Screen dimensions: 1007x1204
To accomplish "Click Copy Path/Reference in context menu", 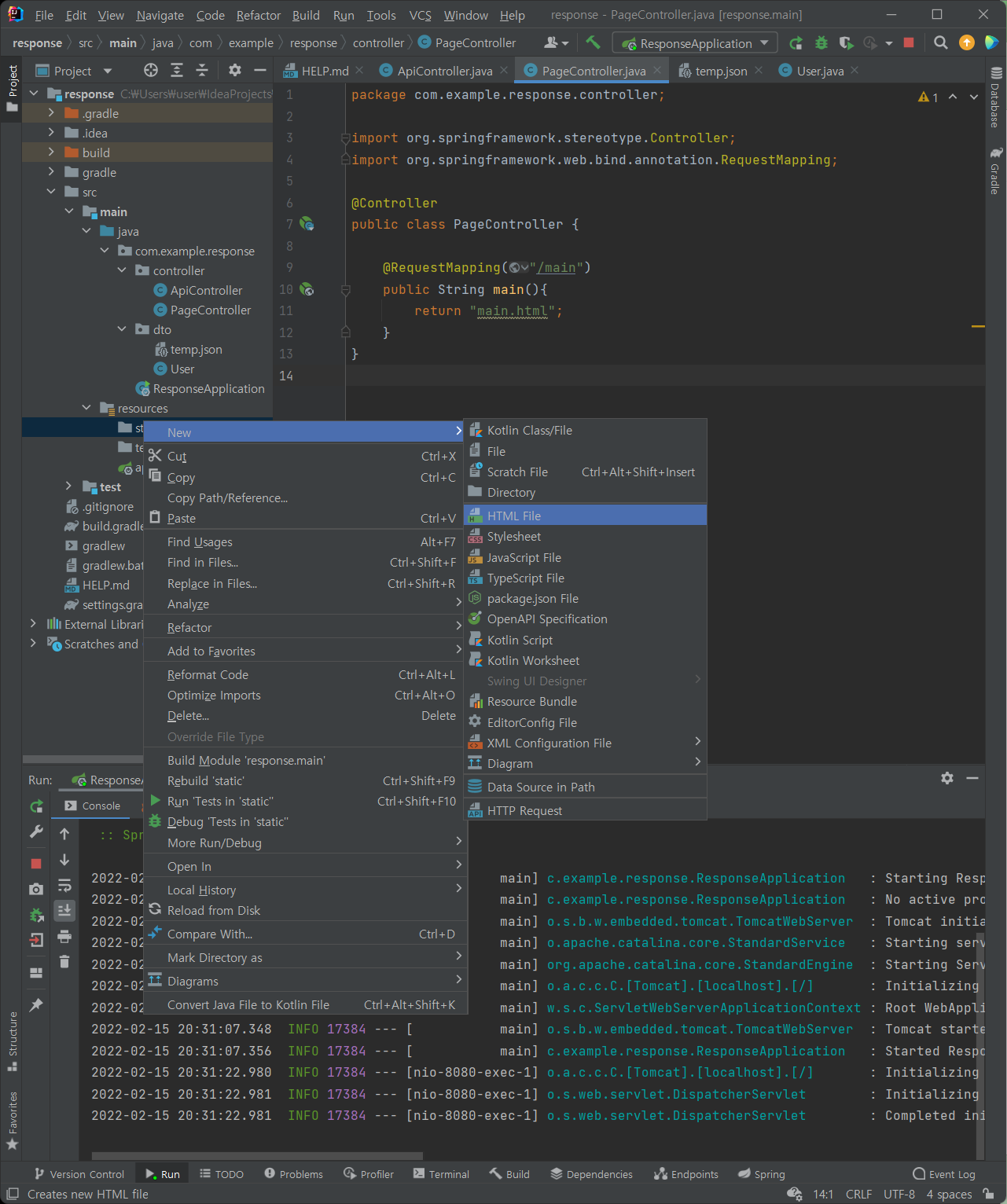I will [306, 497].
